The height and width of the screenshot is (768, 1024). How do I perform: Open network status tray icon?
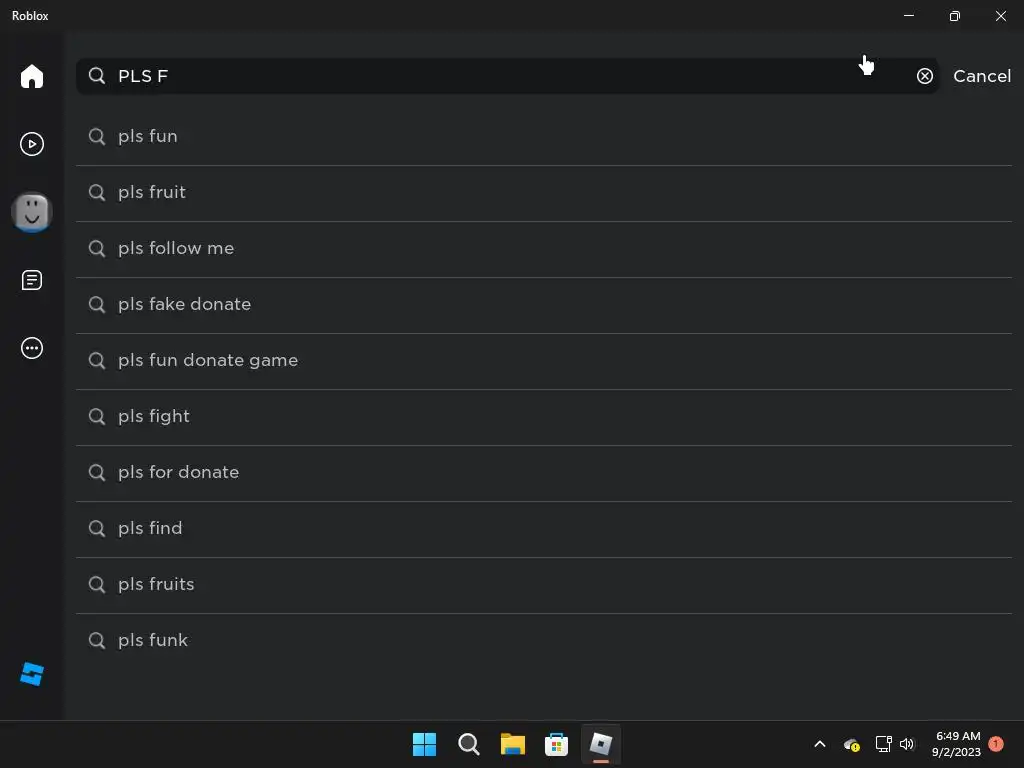point(883,744)
